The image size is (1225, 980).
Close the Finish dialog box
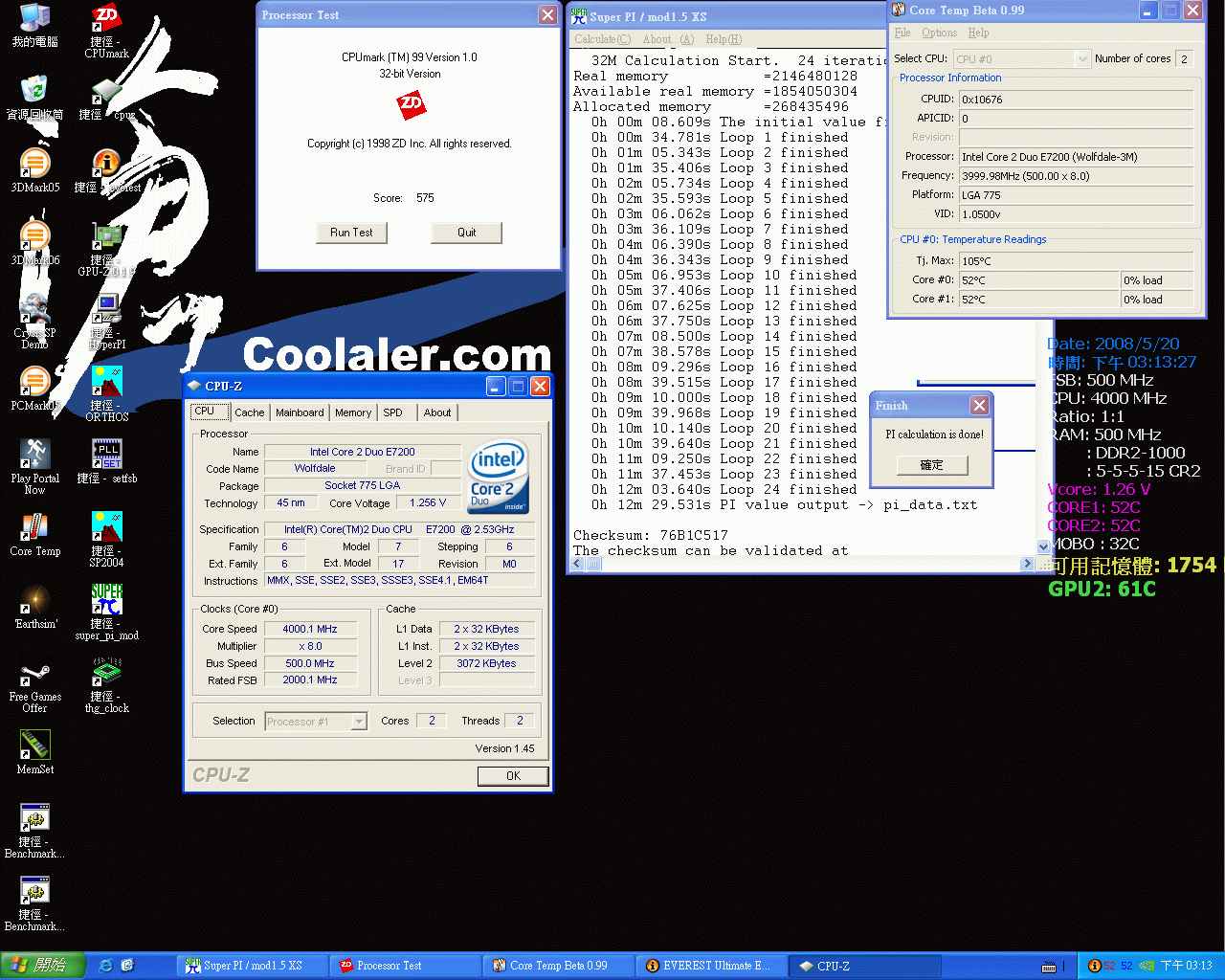pos(979,406)
